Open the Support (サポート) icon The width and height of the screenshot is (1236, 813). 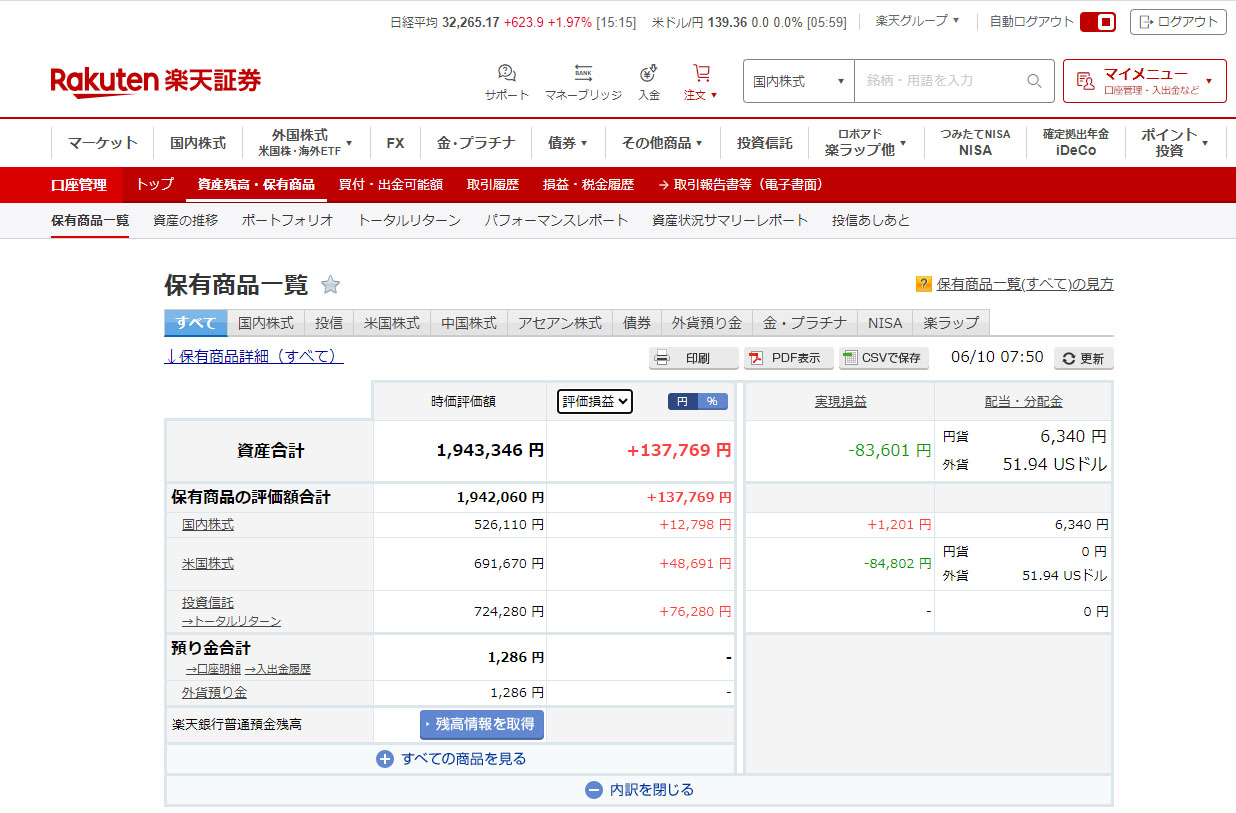click(x=507, y=74)
